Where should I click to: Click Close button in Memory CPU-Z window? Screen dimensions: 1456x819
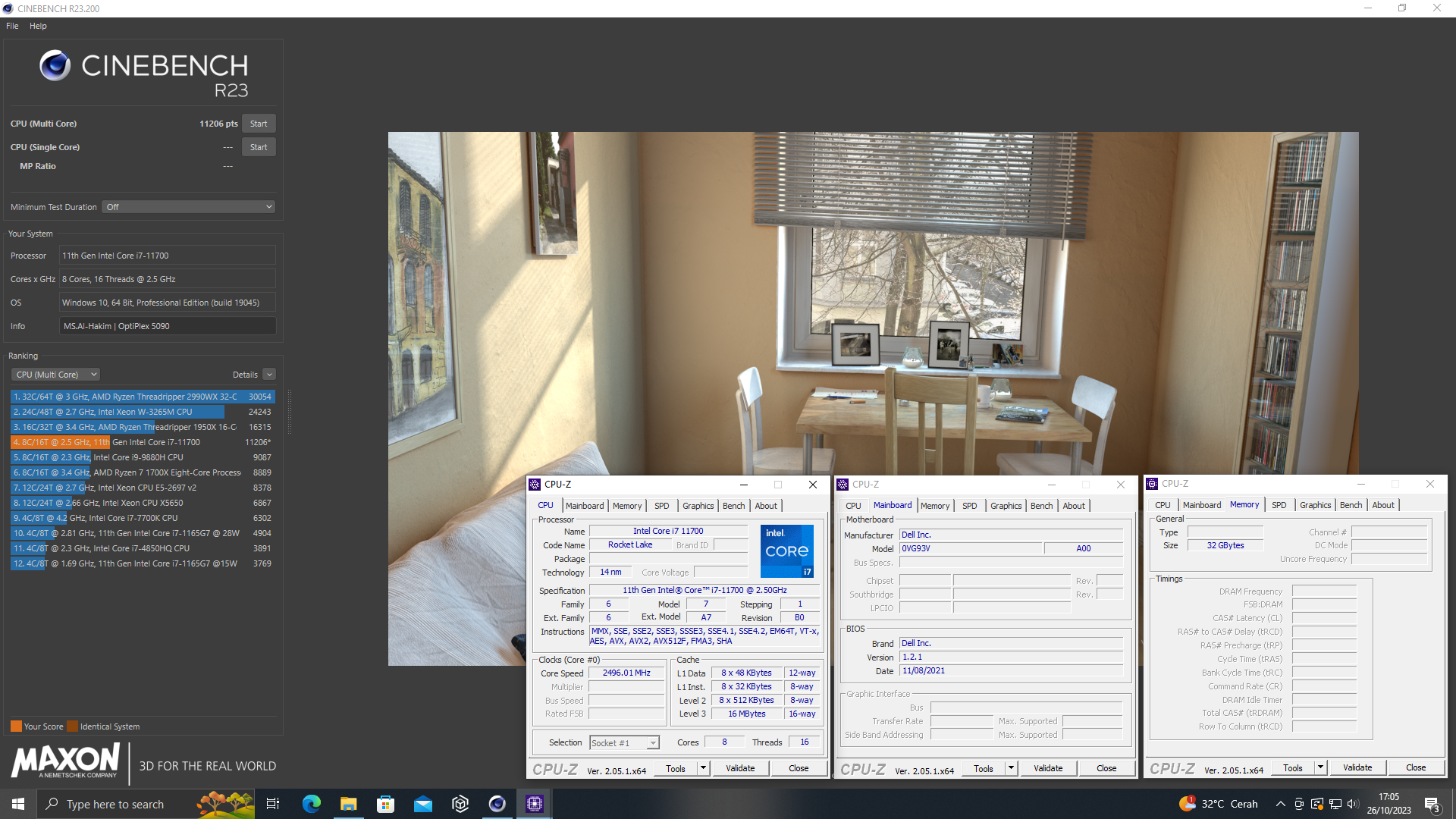[x=1416, y=767]
